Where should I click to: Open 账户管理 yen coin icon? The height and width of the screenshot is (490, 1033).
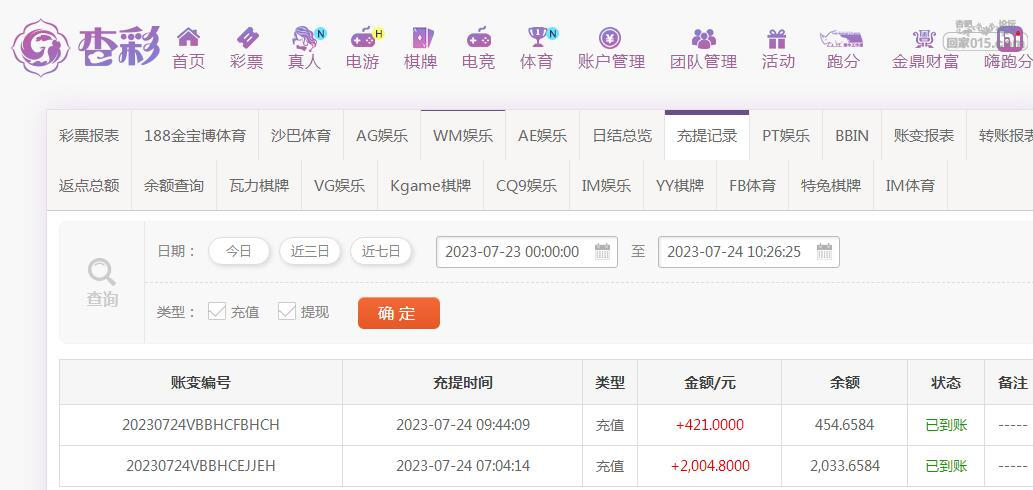click(x=611, y=38)
